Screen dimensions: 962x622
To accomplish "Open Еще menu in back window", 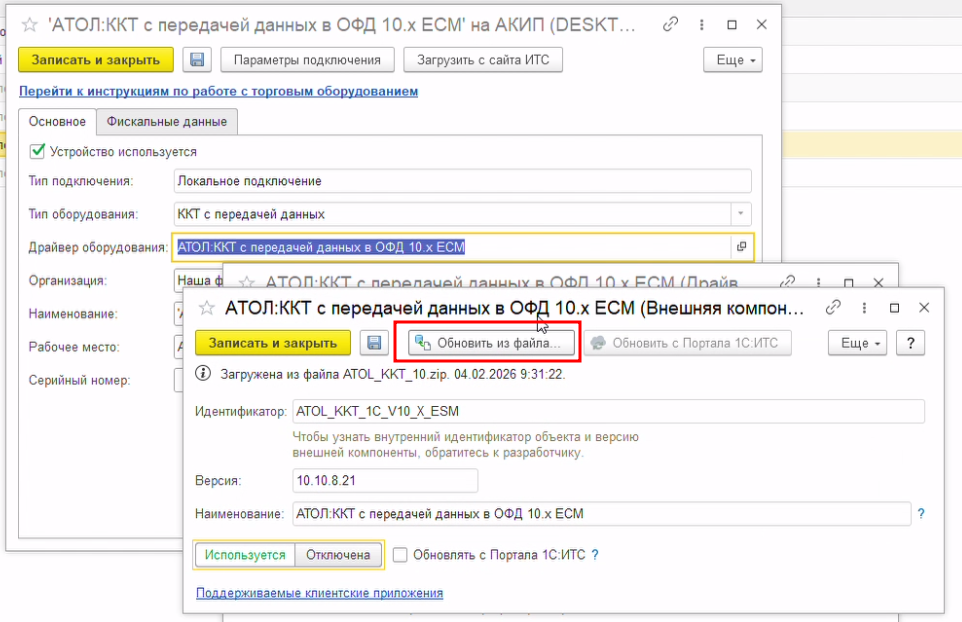I will pos(733,60).
